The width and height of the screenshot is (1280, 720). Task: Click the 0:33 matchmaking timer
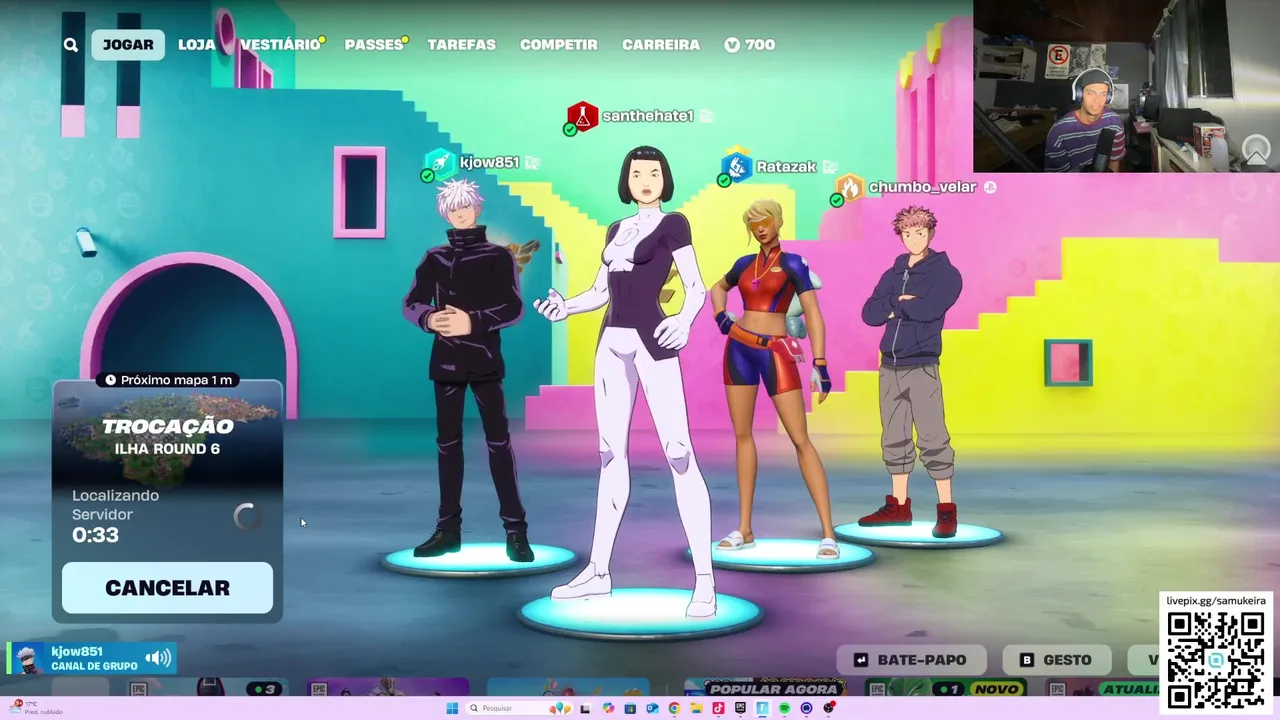pyautogui.click(x=95, y=535)
